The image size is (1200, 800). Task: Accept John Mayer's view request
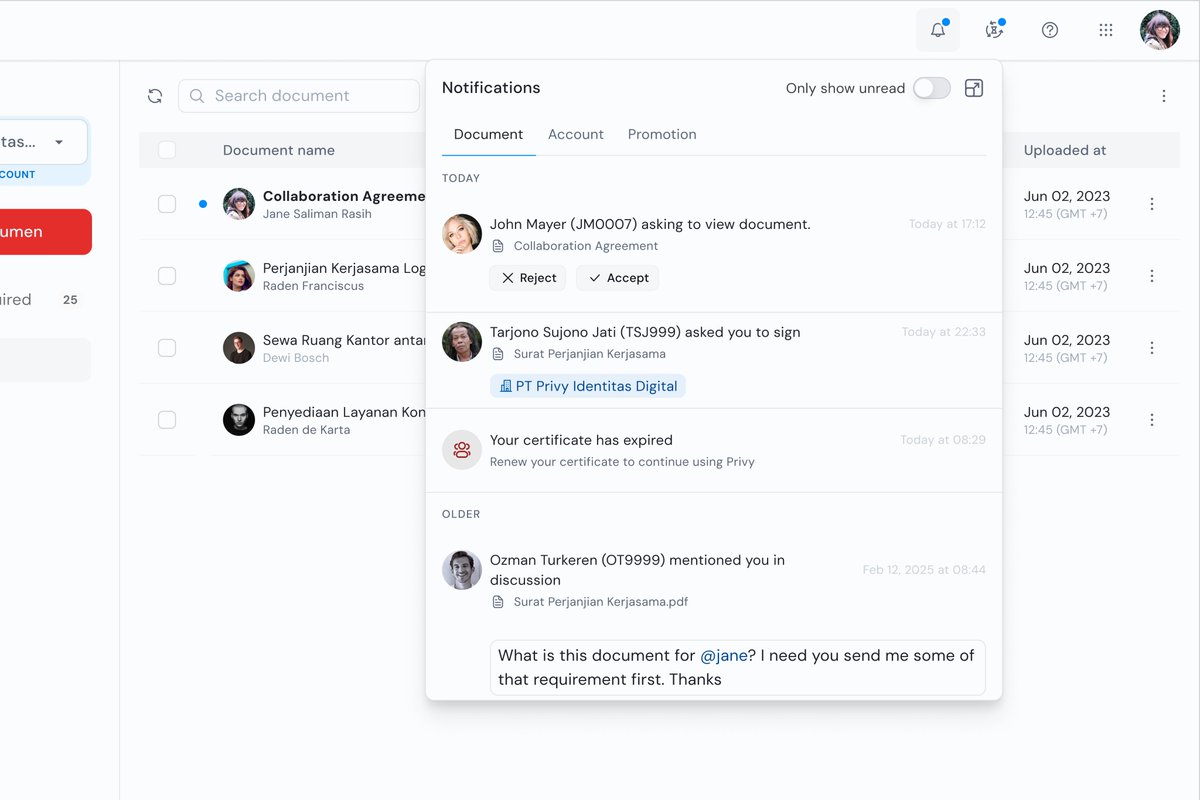pos(618,278)
